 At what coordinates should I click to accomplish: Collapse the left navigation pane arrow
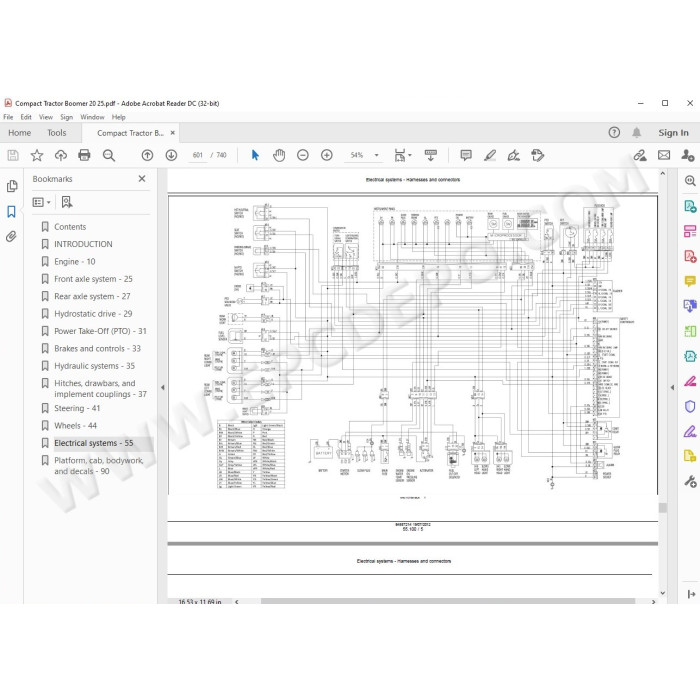(x=162, y=388)
